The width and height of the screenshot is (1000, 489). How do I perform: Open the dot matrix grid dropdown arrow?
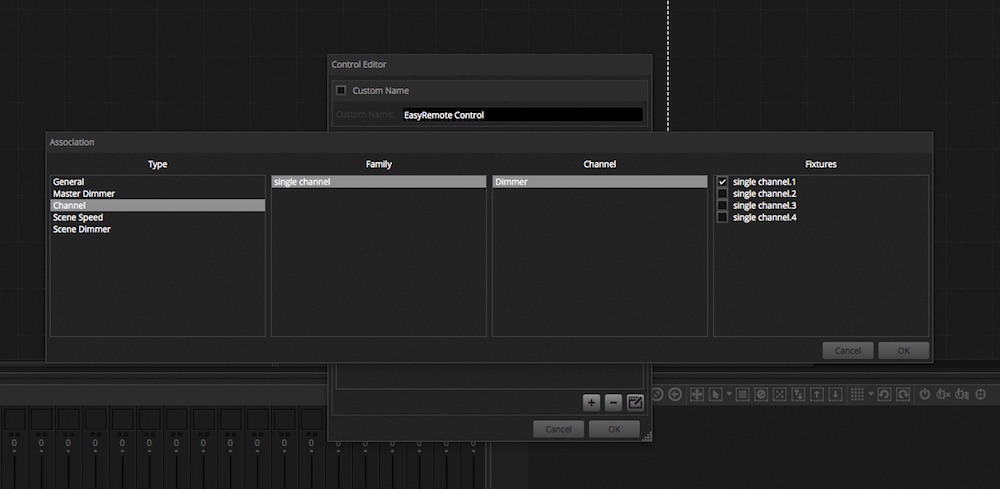tap(871, 393)
